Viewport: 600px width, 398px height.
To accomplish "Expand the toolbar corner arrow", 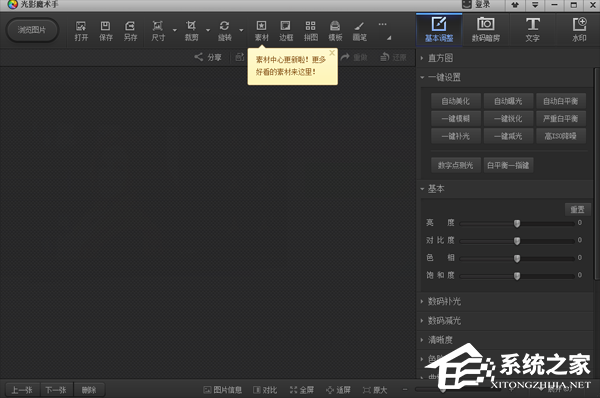I will point(389,38).
